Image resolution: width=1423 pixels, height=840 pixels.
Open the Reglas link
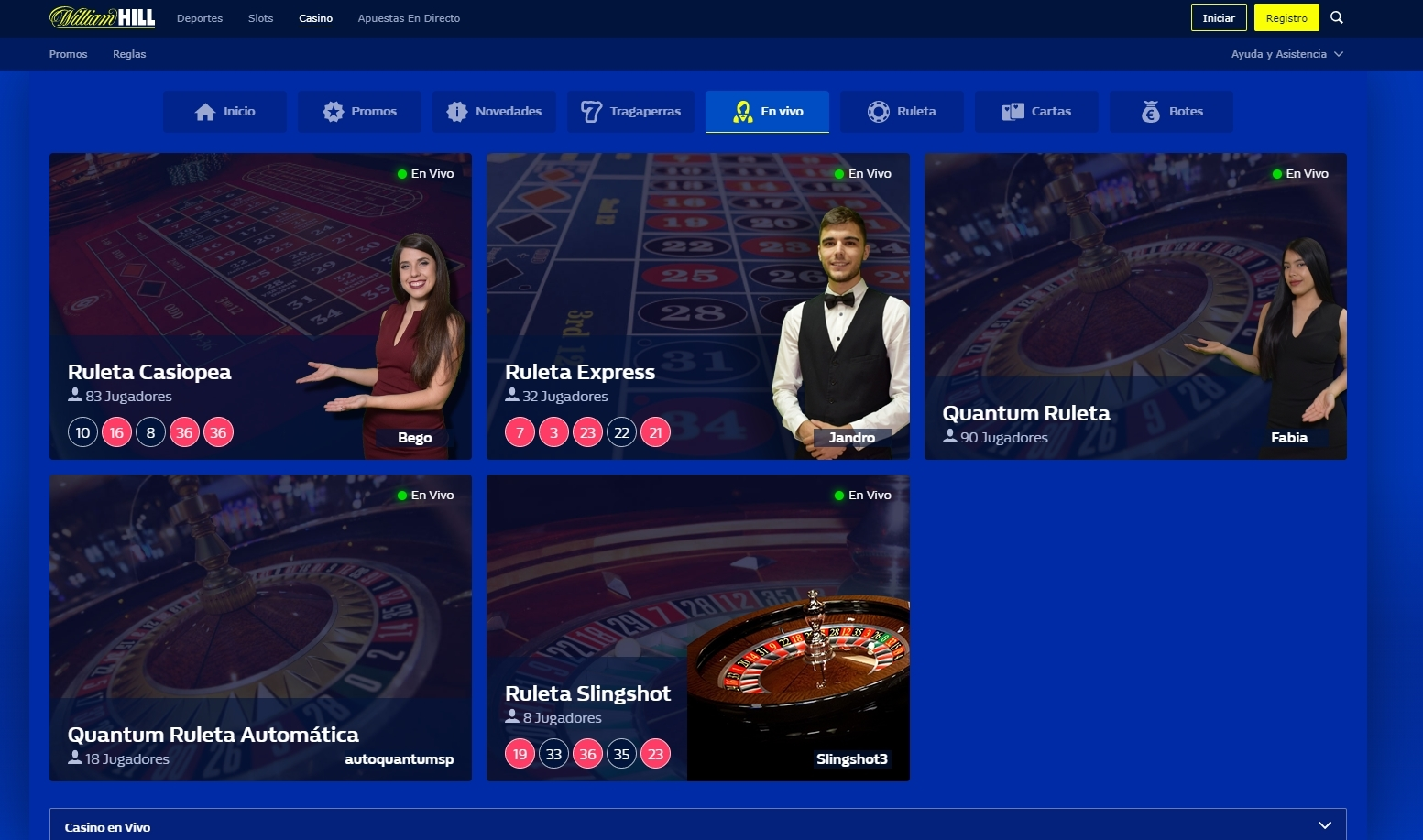129,54
